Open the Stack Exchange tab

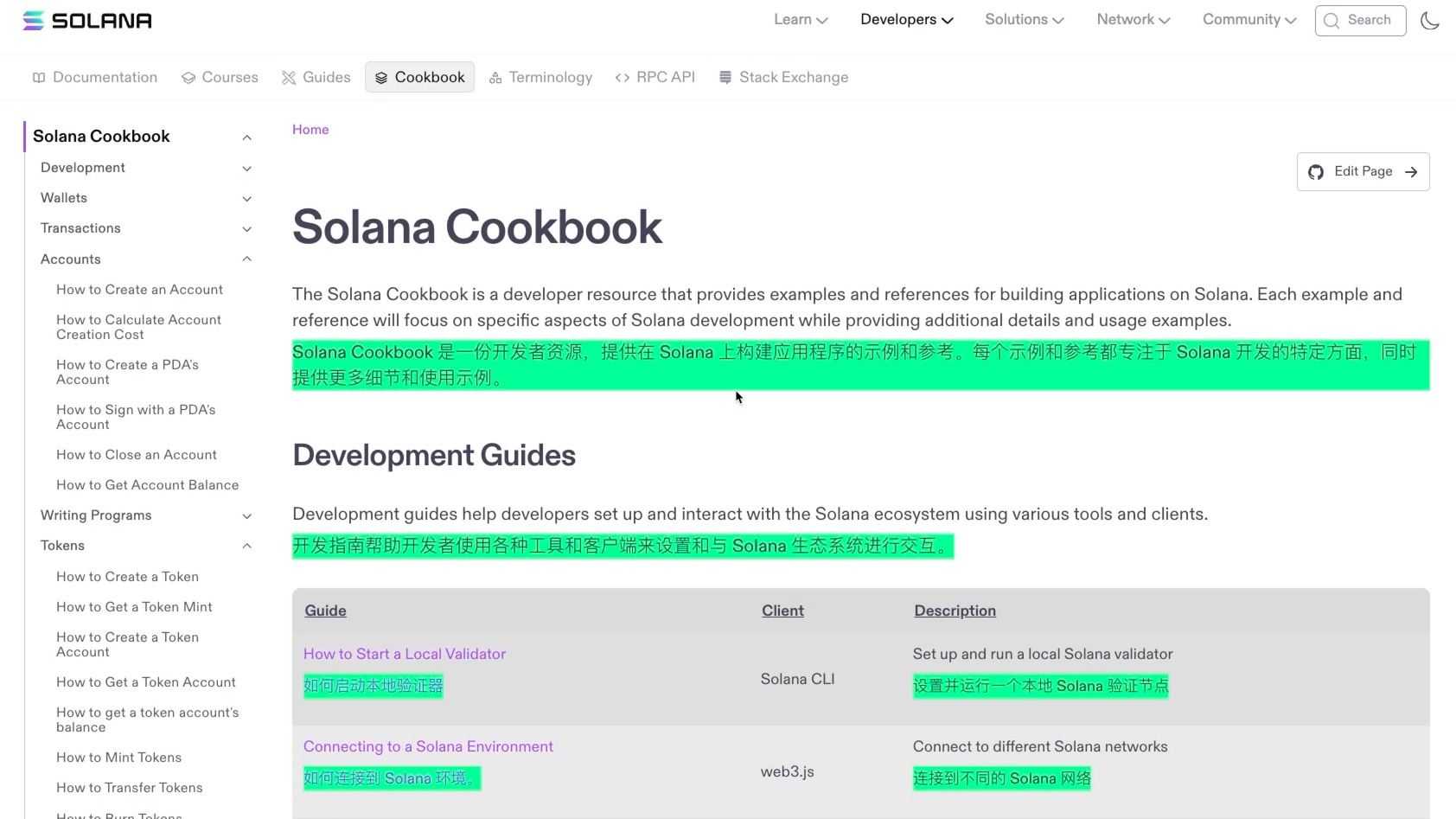pos(783,77)
